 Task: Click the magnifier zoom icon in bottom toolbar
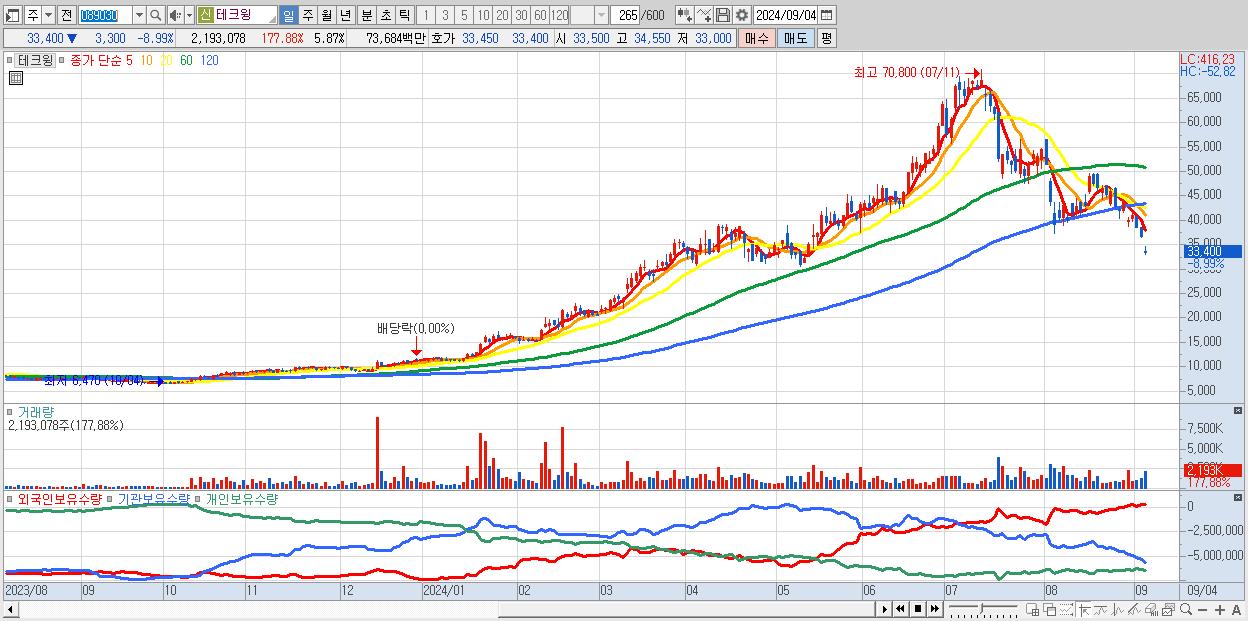tap(1186, 610)
